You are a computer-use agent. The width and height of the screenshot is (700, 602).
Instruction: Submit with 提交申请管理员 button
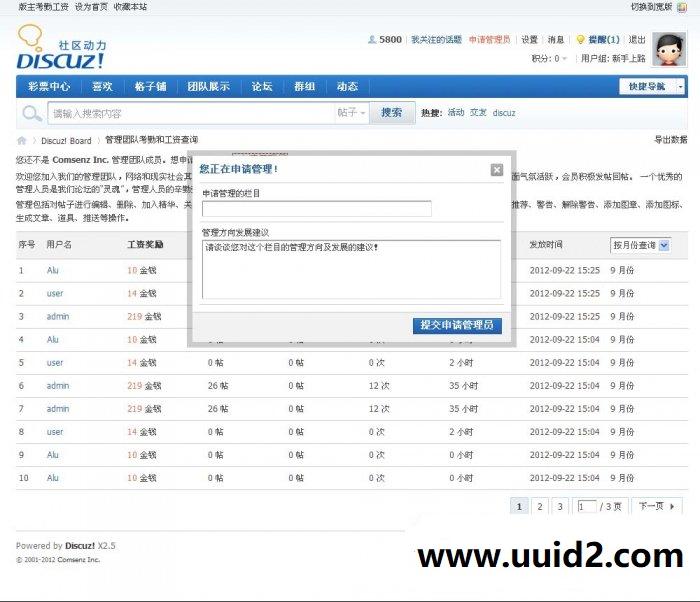[457, 325]
